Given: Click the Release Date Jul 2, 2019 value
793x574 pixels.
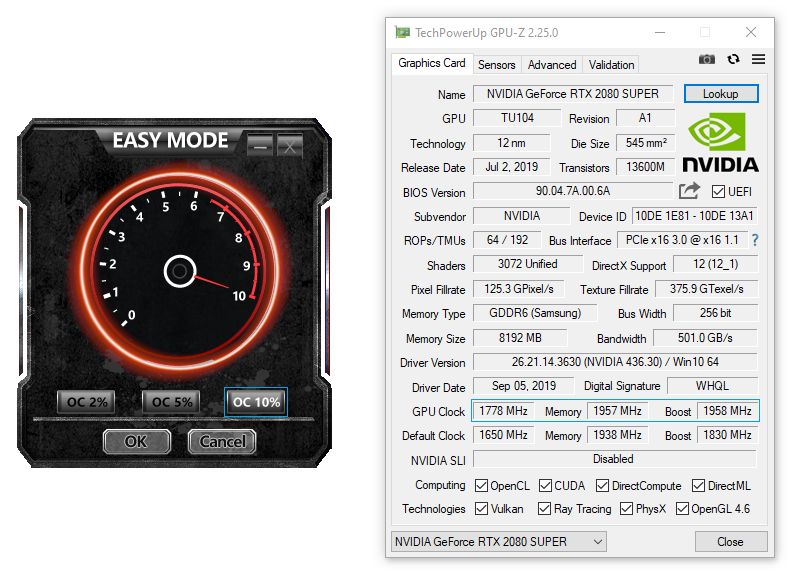Looking at the screenshot, I should coord(512,167).
